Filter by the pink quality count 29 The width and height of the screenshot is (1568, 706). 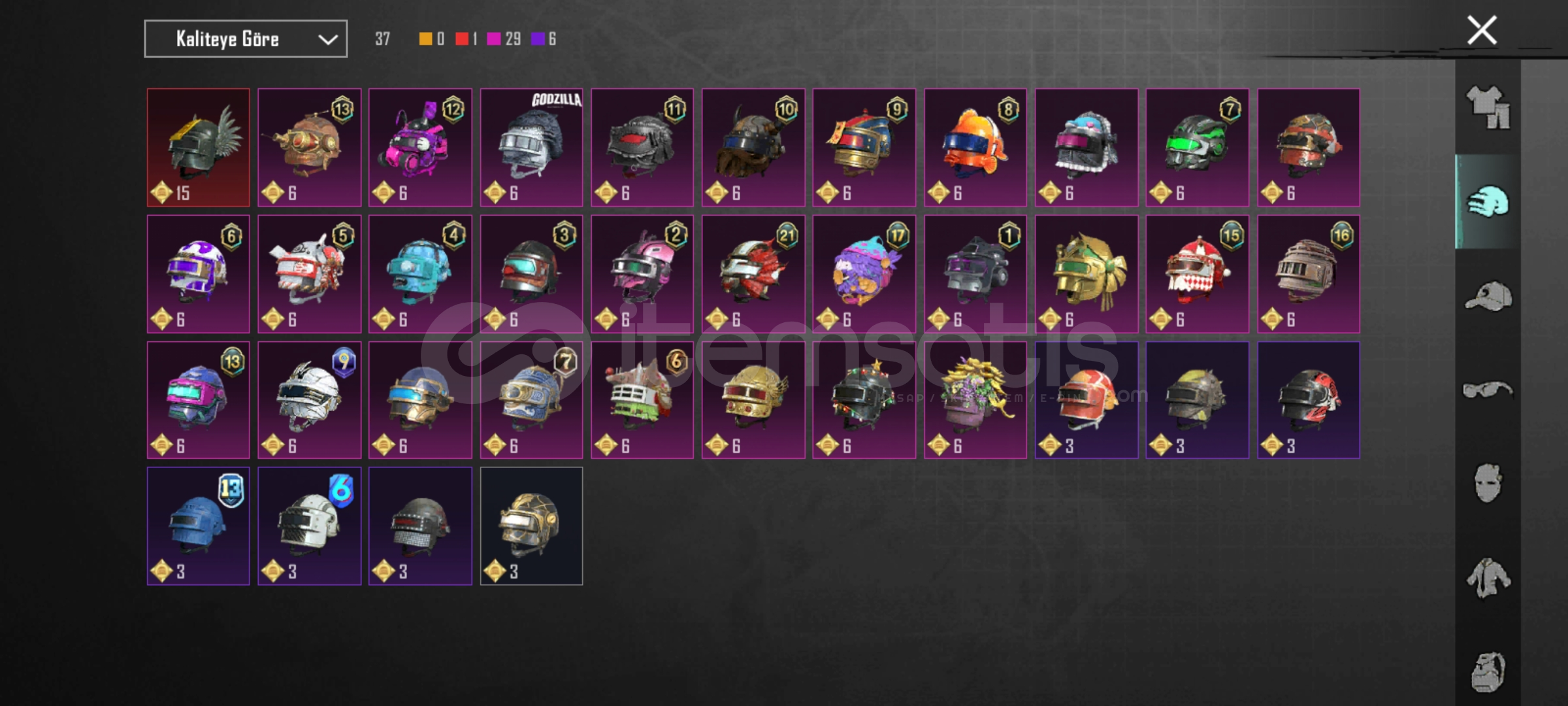pos(504,39)
